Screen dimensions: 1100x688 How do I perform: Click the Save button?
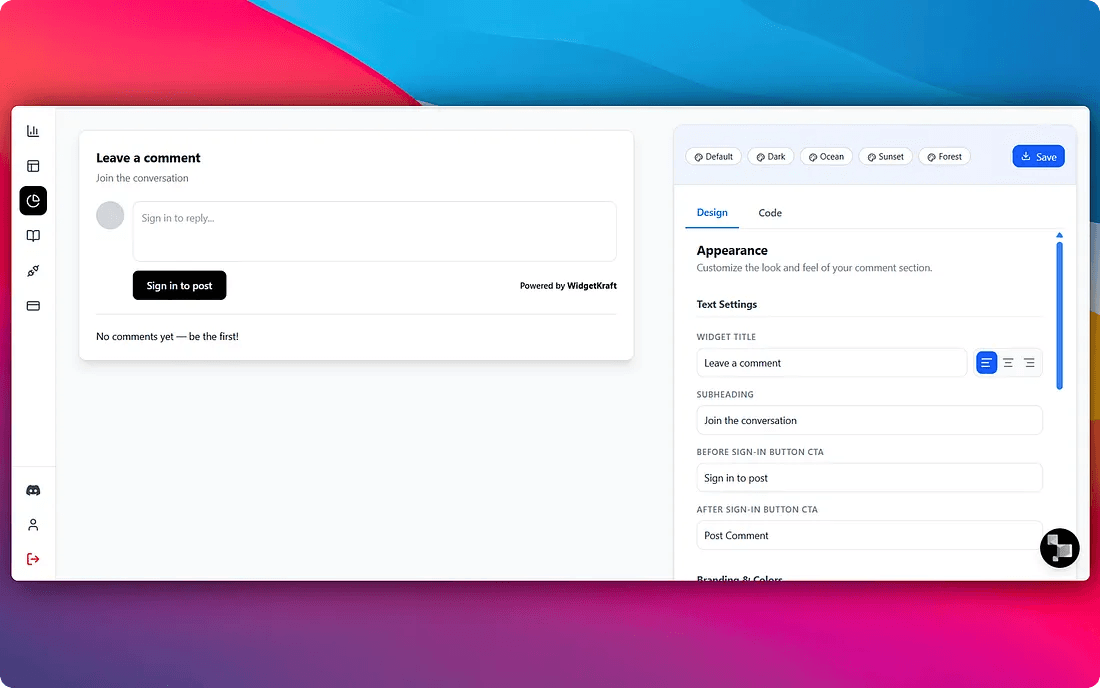pyautogui.click(x=1038, y=156)
